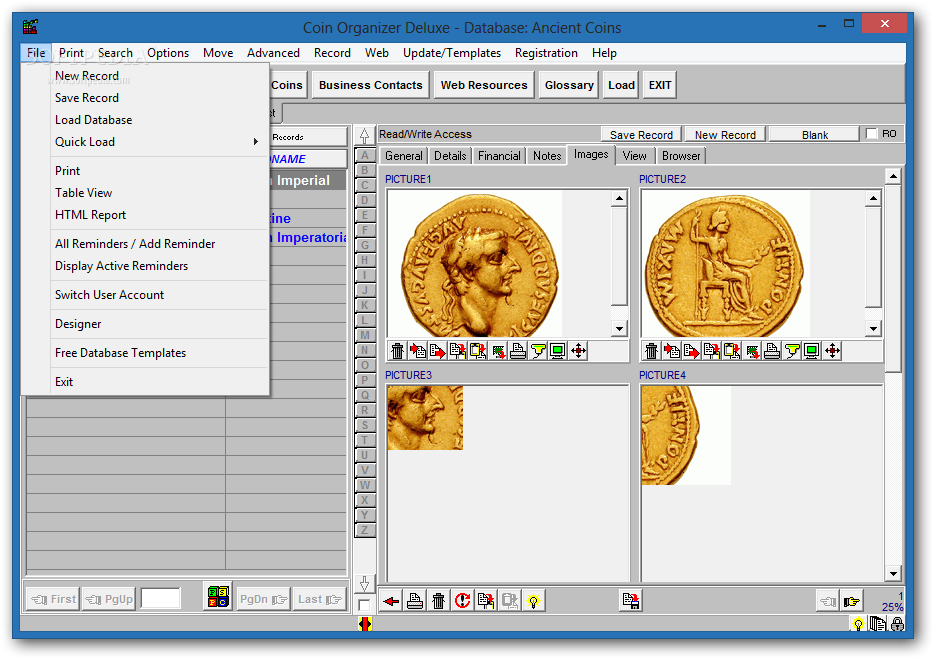Choose Switch User Account menu entry
Image resolution: width=934 pixels, height=659 pixels.
point(110,295)
